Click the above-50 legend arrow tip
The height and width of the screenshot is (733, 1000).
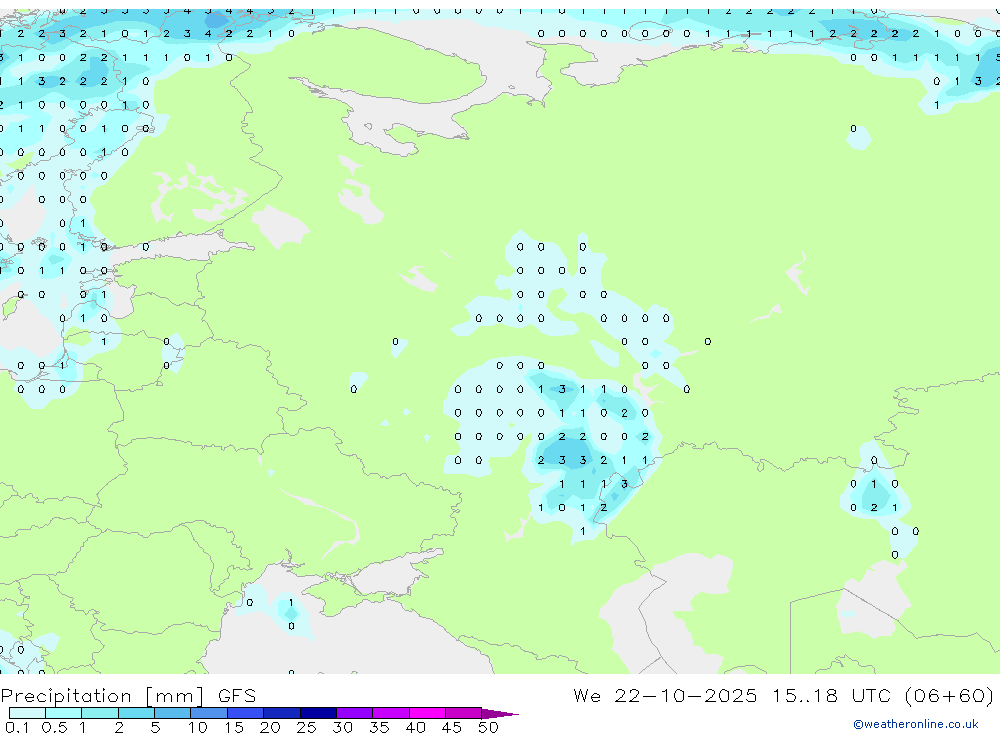pyautogui.click(x=501, y=713)
